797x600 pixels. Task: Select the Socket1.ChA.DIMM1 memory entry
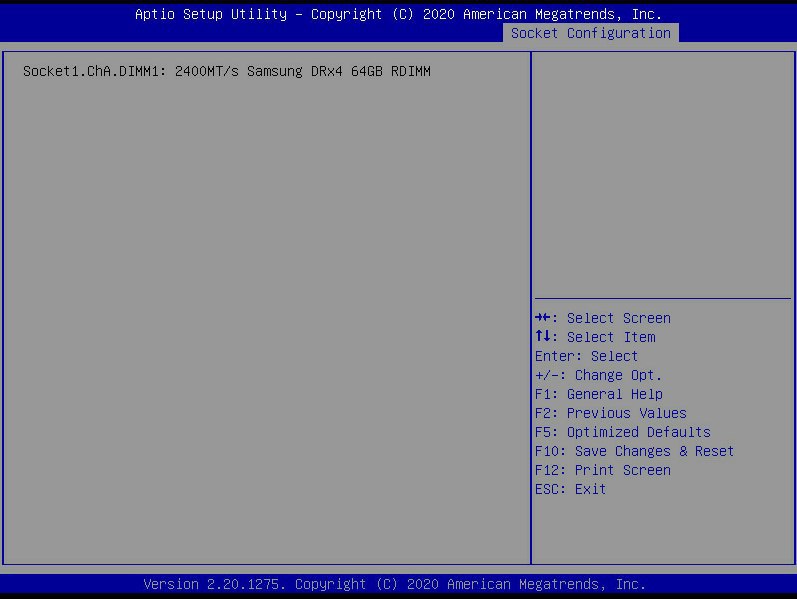pos(227,71)
